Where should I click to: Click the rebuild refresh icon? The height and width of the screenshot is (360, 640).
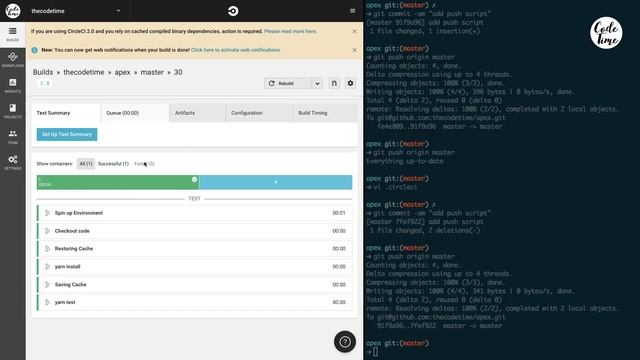pos(271,83)
